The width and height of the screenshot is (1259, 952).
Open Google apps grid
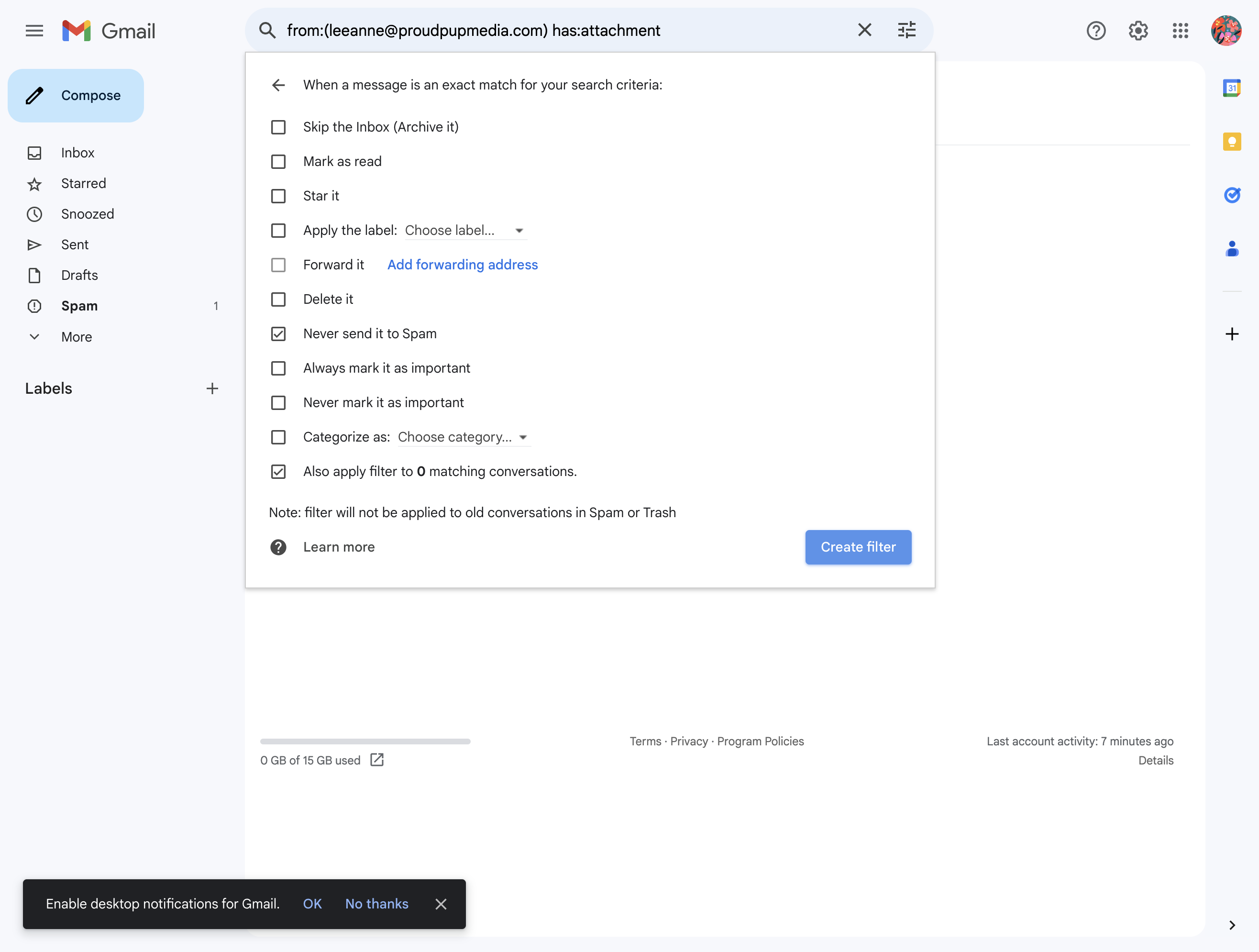(1181, 31)
